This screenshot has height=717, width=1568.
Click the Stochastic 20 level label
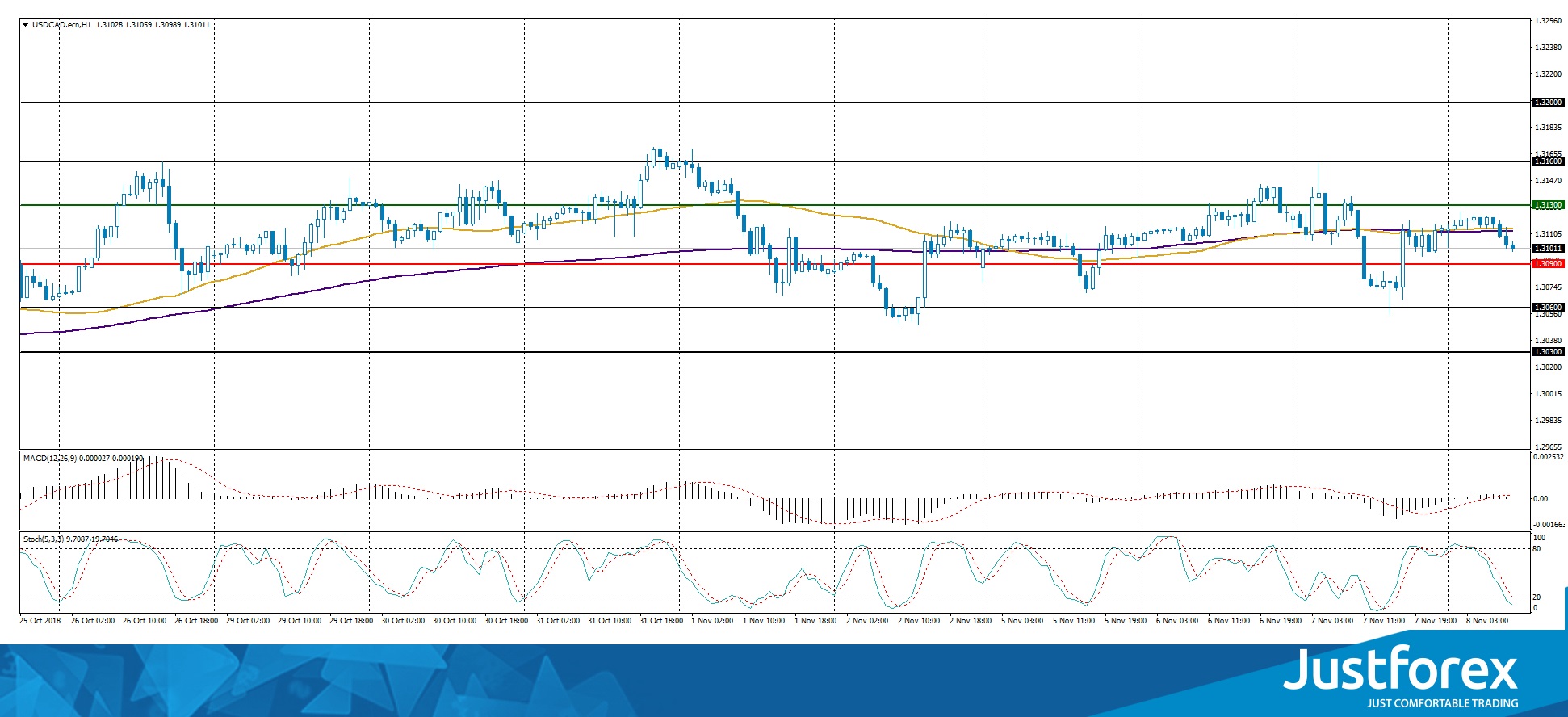click(1537, 597)
